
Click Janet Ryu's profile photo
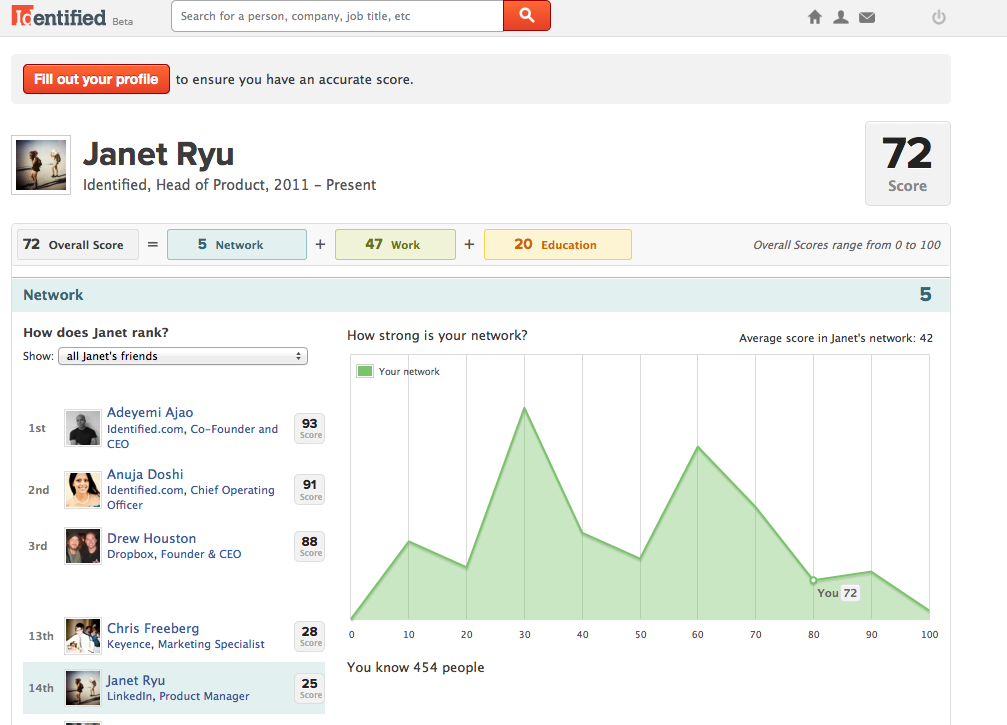tap(41, 165)
